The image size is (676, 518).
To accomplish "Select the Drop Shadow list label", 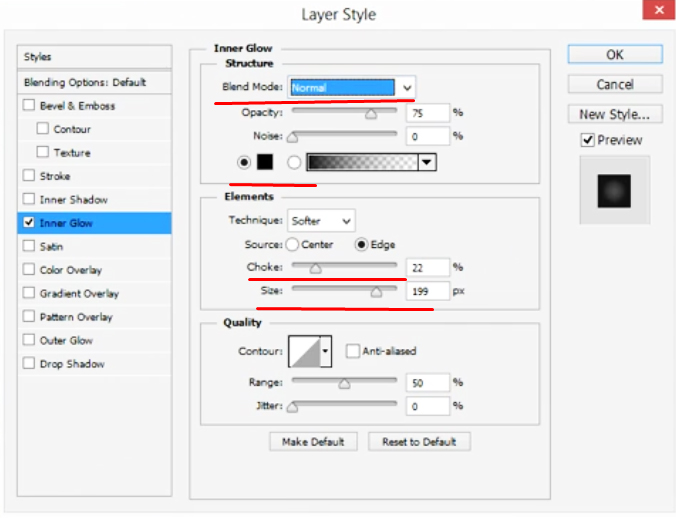I will coord(72,364).
